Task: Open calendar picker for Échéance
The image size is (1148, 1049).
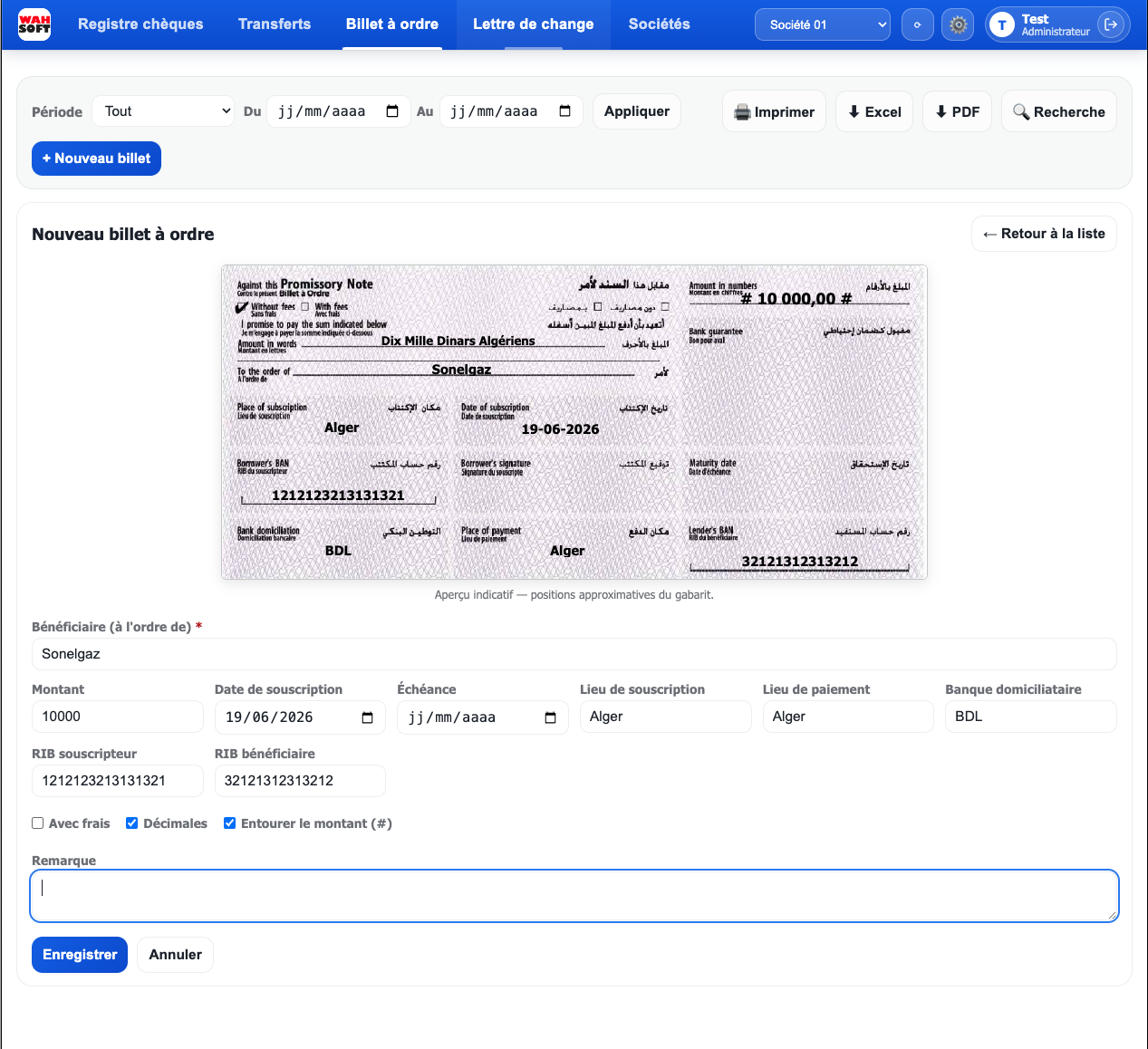Action: click(x=550, y=717)
